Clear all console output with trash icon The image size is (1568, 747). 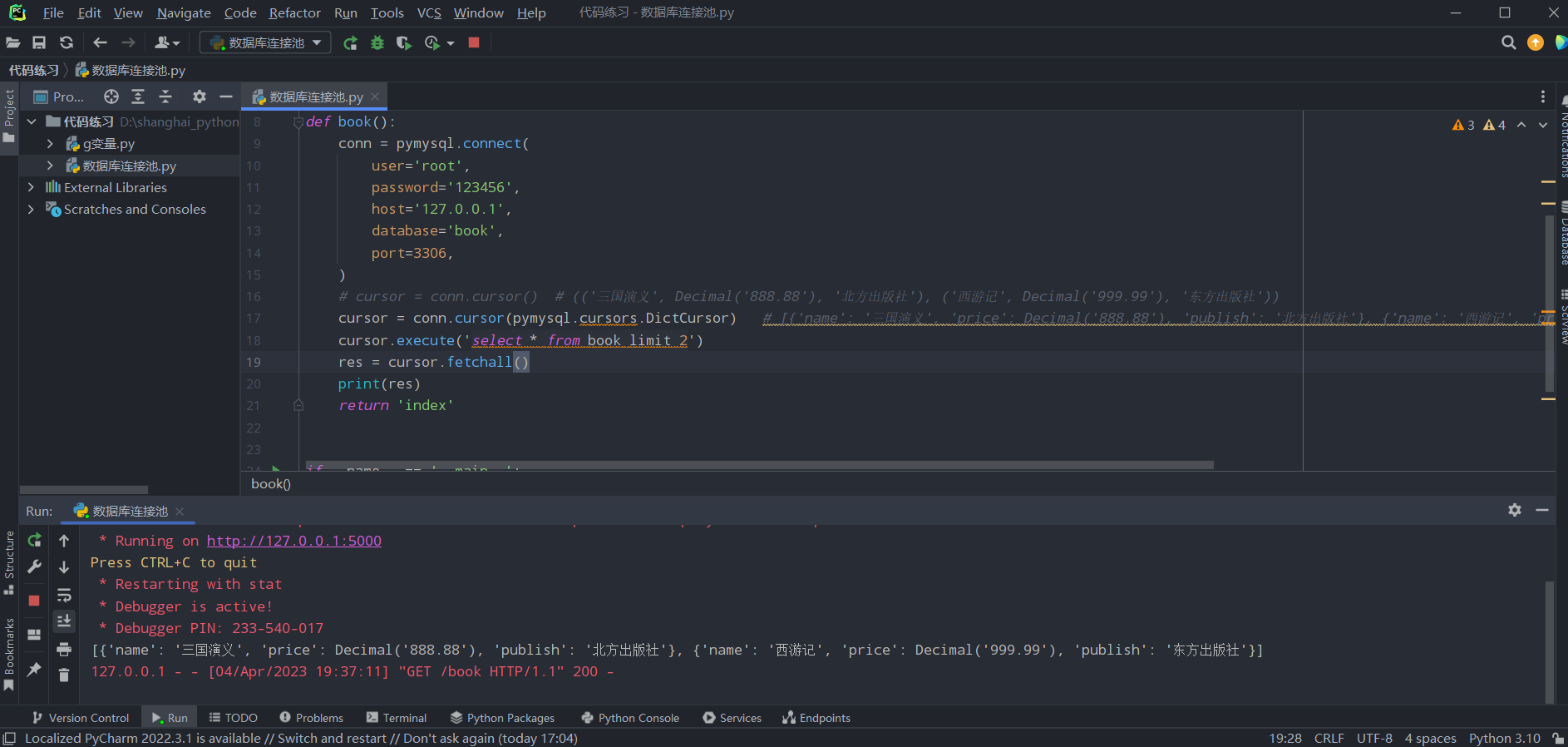[64, 675]
